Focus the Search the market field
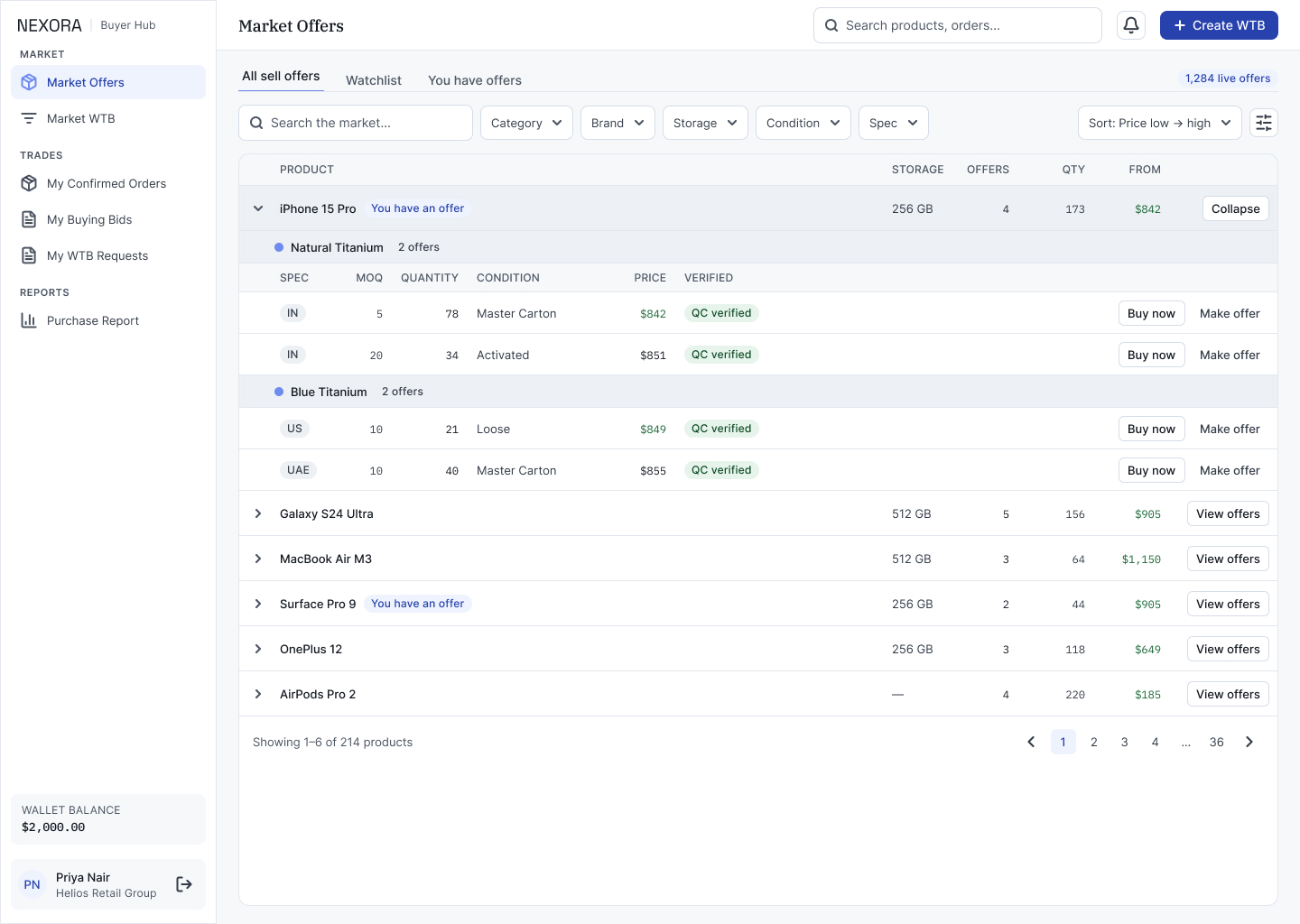 point(356,123)
